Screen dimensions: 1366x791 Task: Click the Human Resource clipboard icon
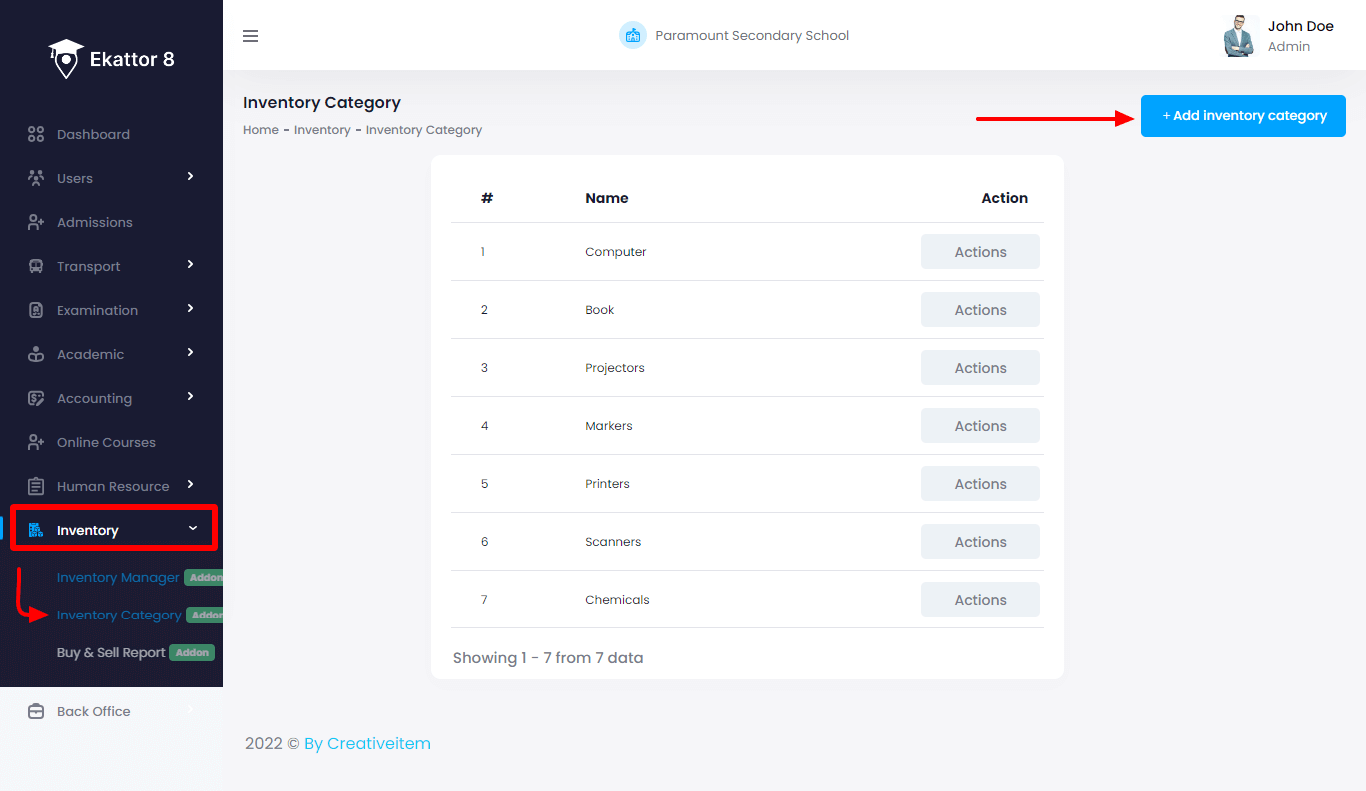[x=36, y=487]
